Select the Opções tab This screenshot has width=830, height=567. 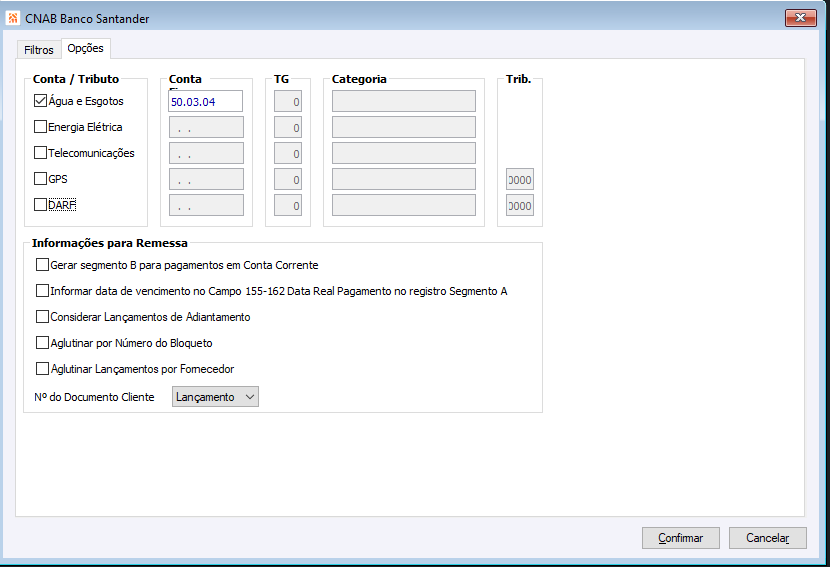85,48
